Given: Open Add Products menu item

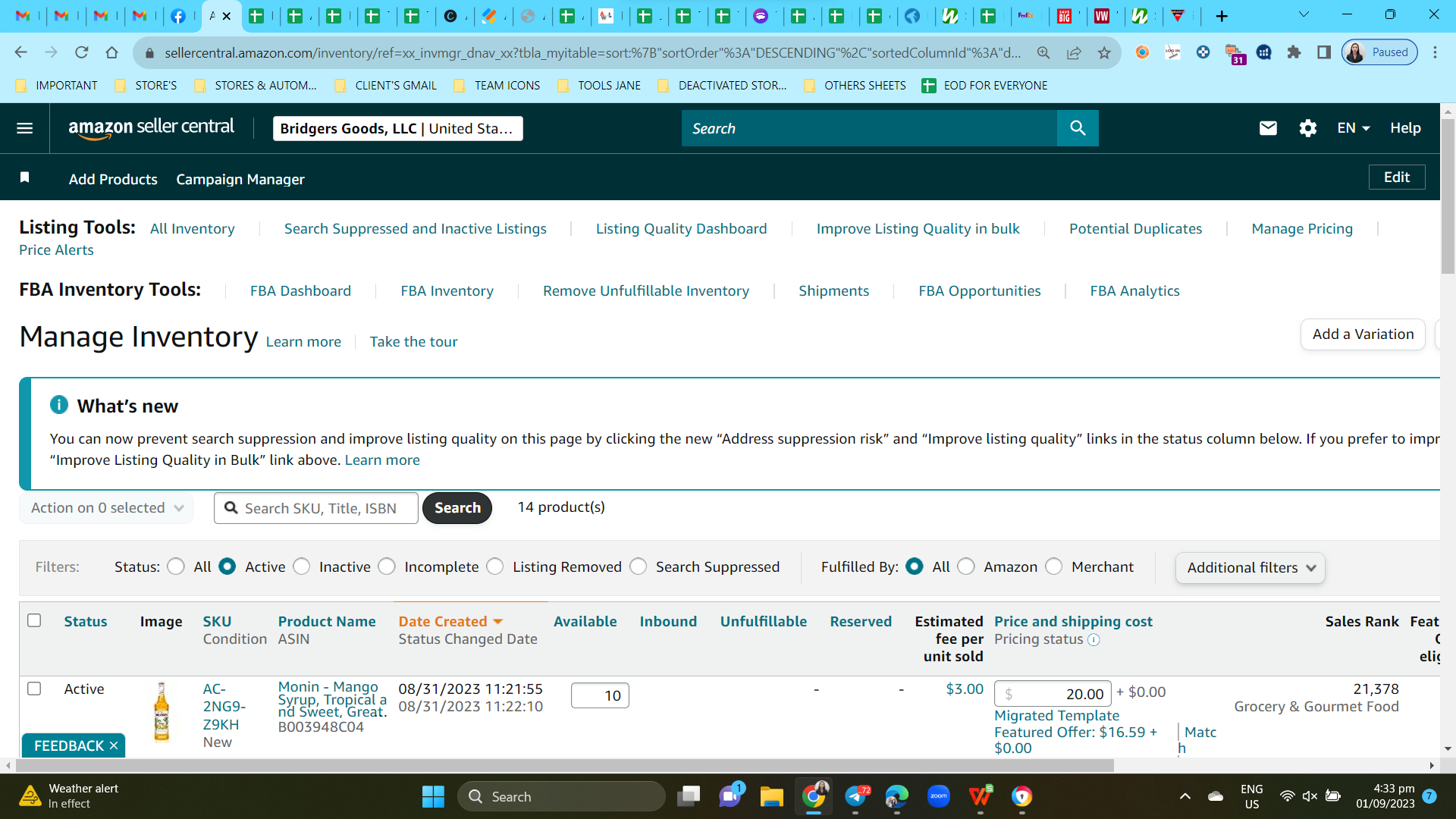Looking at the screenshot, I should (x=113, y=179).
